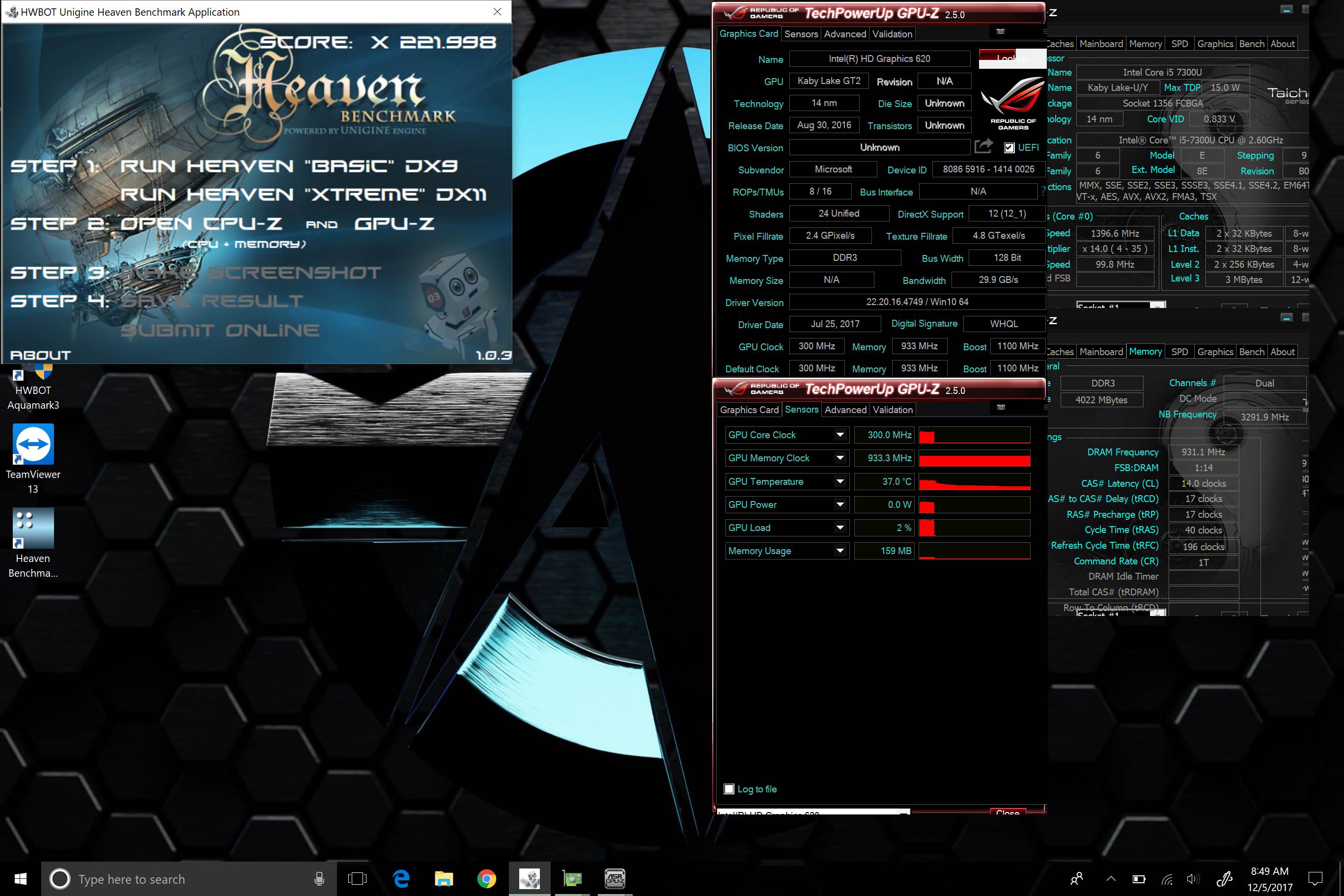This screenshot has height=896, width=1344.
Task: Open HWBOT Aquamark3 desktop shortcut
Action: [x=32, y=388]
